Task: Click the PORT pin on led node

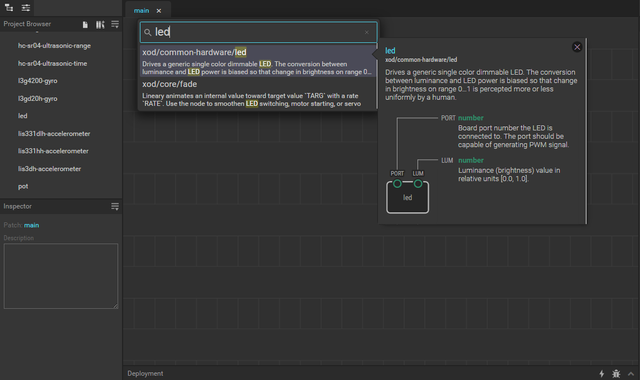Action: pos(397,184)
